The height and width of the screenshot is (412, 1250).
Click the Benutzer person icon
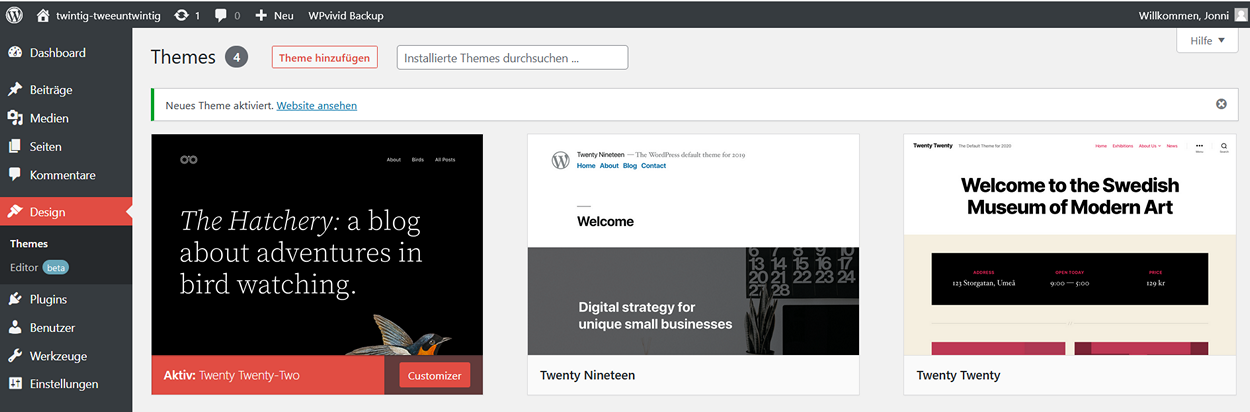15,327
